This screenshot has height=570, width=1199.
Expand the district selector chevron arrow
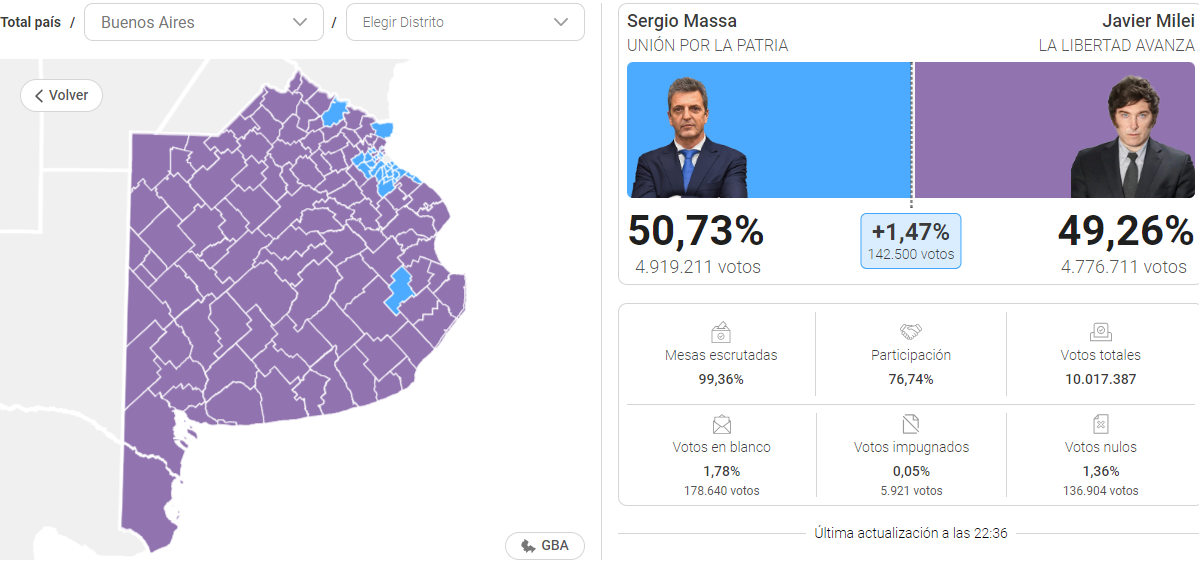click(561, 22)
